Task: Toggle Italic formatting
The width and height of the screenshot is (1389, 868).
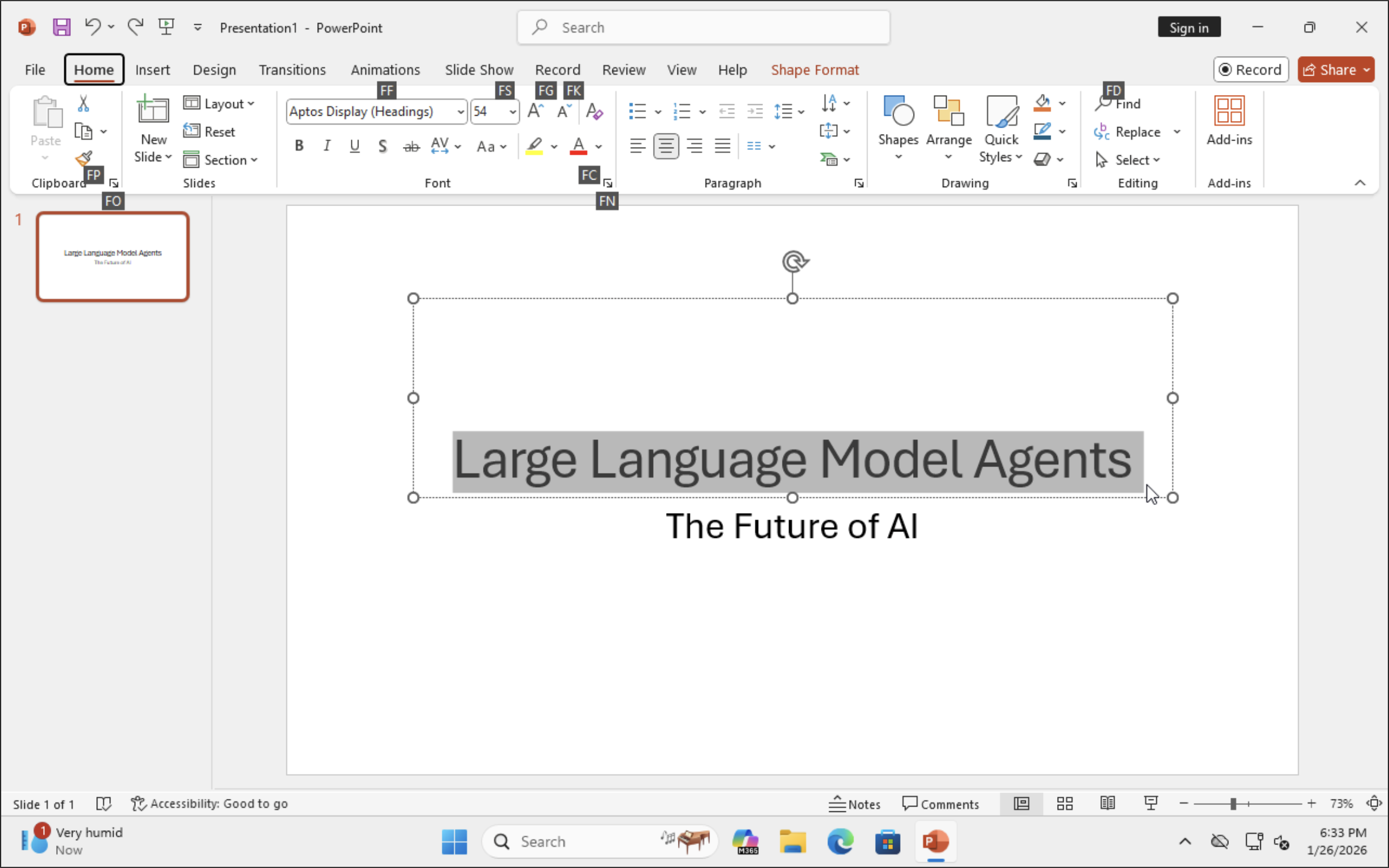Action: [x=327, y=146]
